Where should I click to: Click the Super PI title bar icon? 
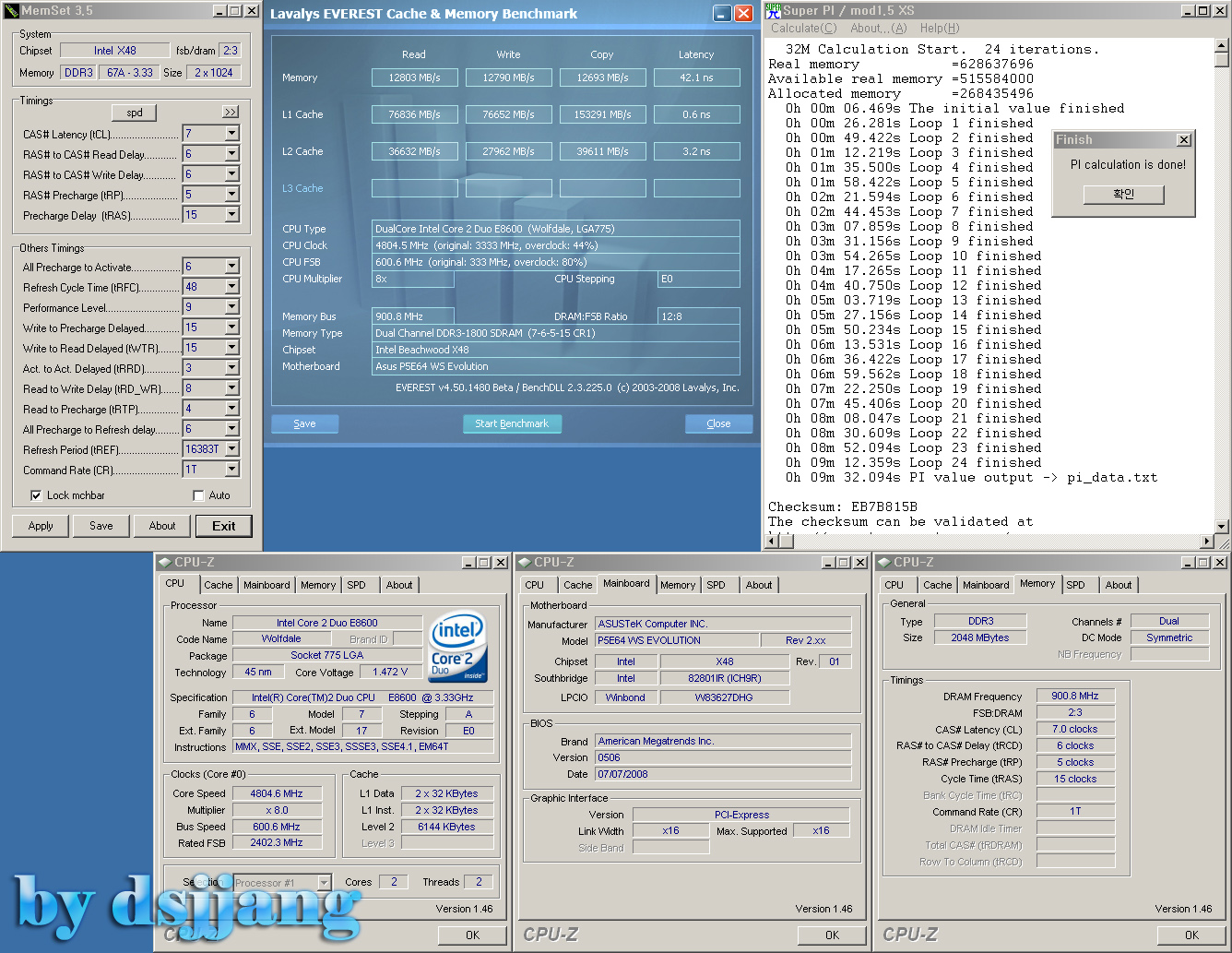pos(773,11)
